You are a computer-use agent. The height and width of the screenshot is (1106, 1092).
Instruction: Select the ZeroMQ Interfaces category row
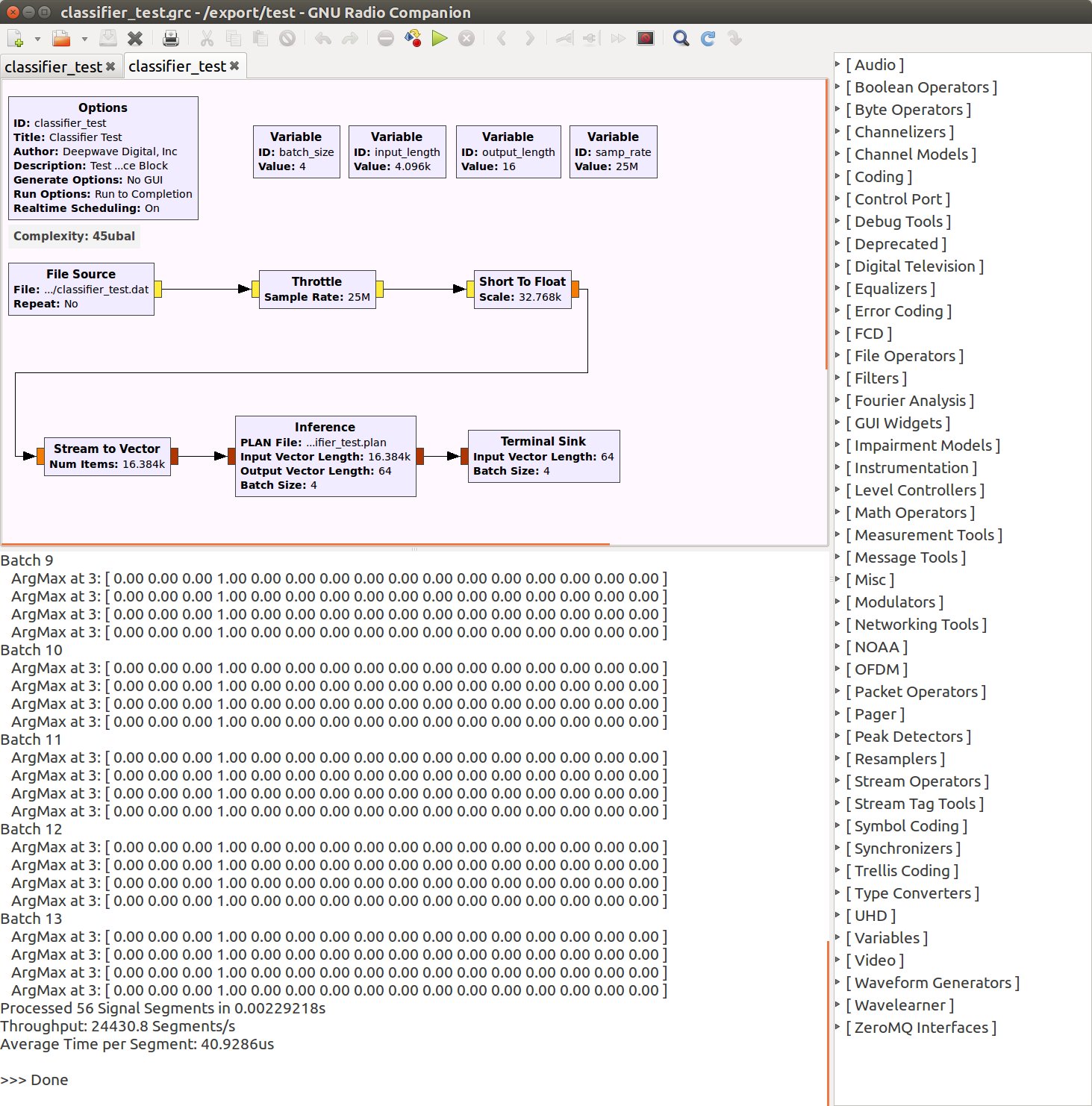pyautogui.click(x=961, y=1028)
